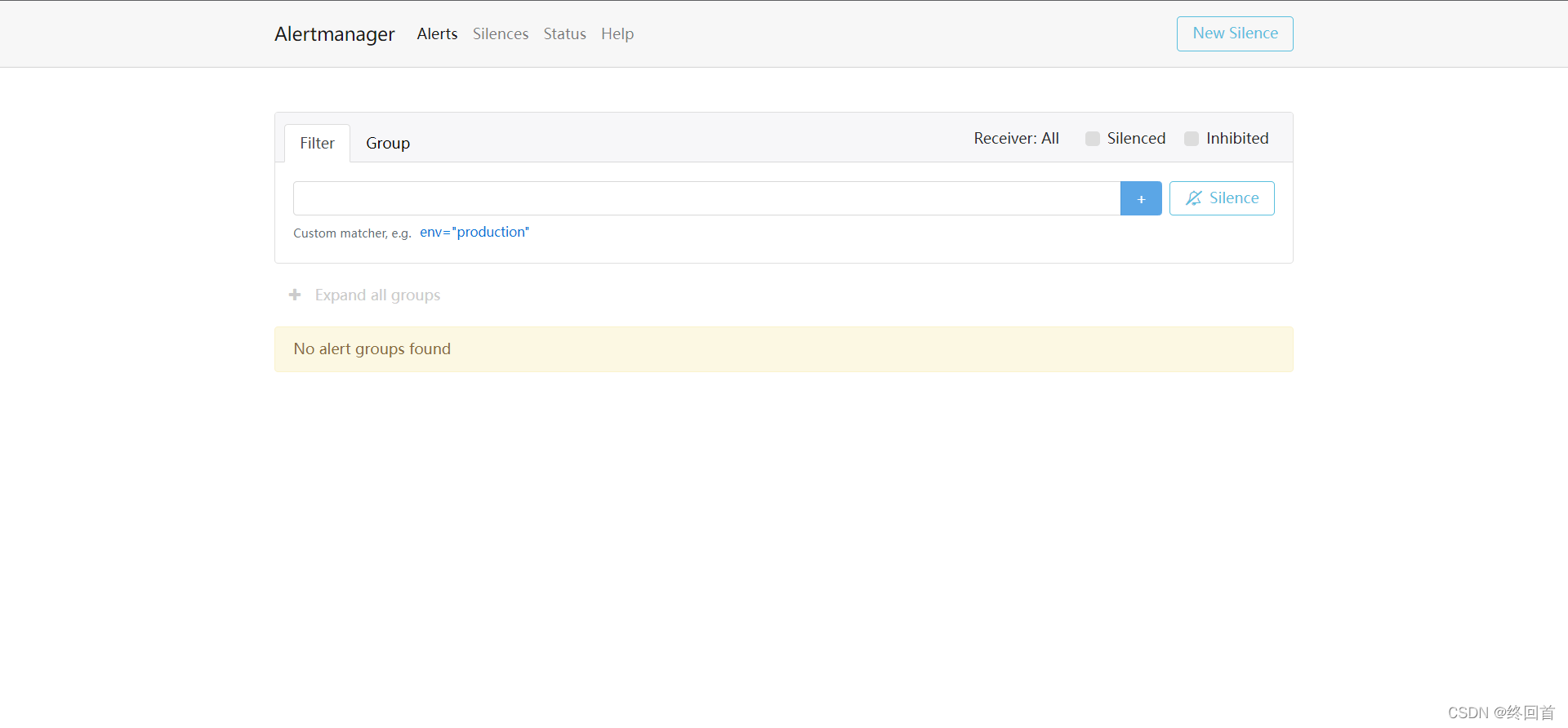1568x728 pixels.
Task: Go to the Status page
Action: coord(565,34)
